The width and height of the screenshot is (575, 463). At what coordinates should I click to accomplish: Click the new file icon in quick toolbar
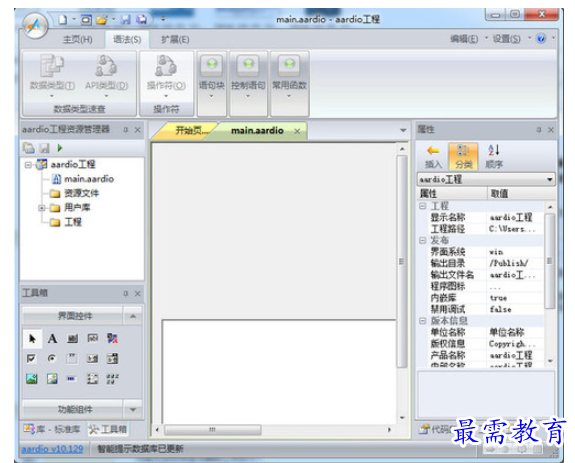click(x=63, y=19)
